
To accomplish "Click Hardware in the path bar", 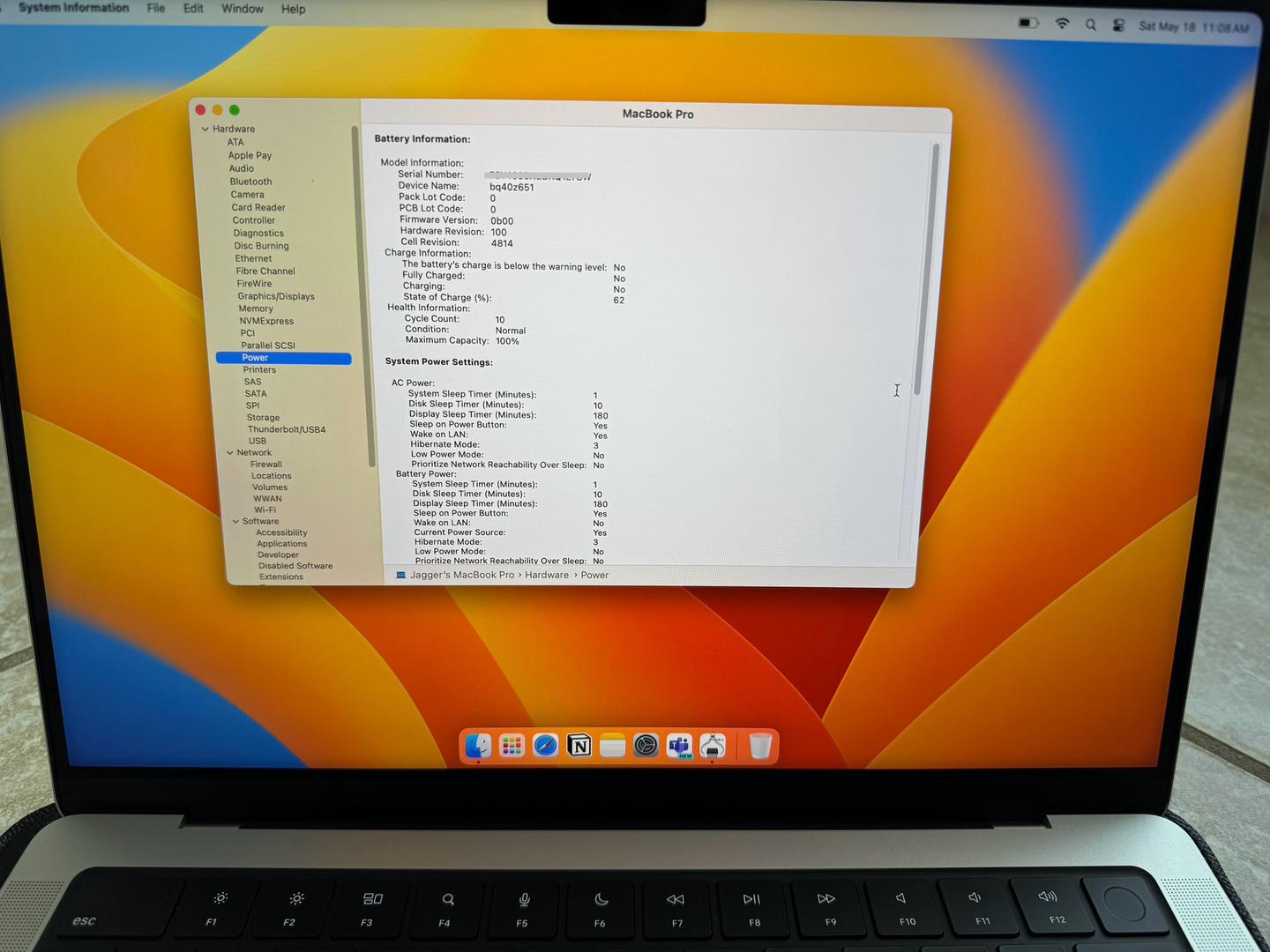I will [547, 575].
